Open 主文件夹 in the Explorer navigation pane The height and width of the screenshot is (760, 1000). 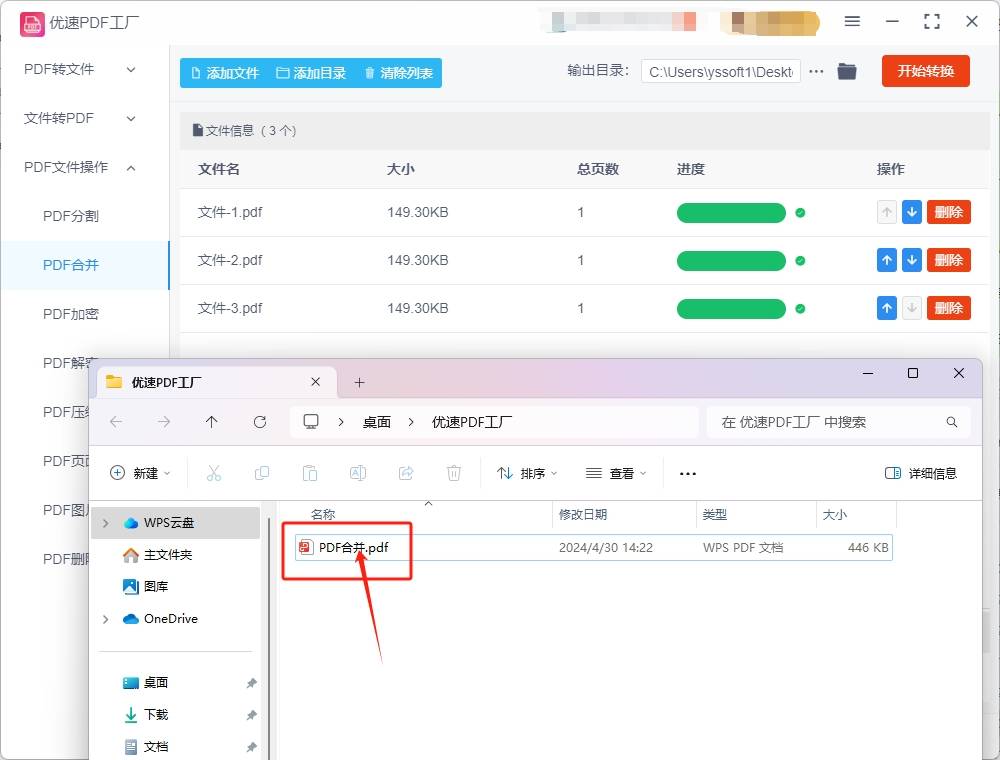(168, 555)
